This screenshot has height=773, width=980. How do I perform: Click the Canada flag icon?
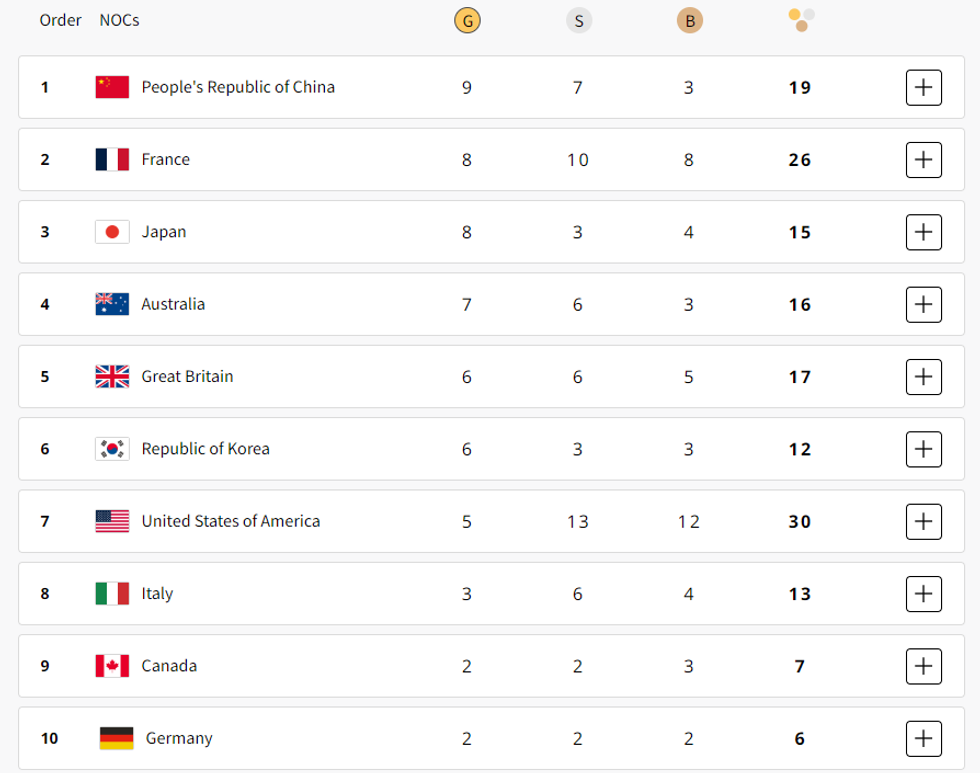click(x=112, y=666)
